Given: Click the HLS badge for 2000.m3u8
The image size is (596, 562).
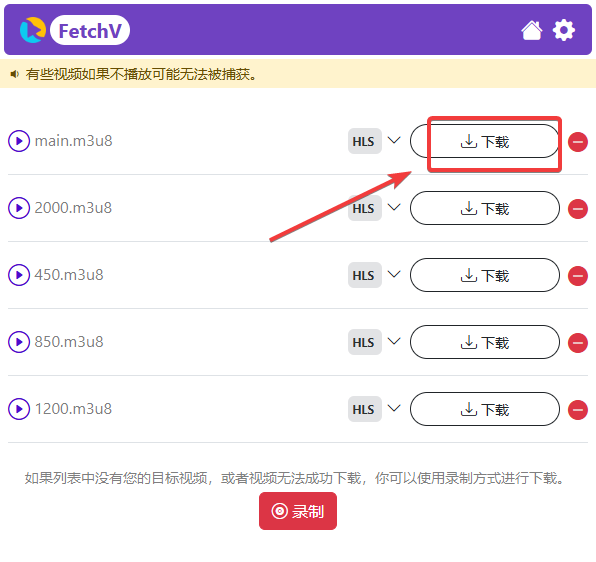Looking at the screenshot, I should (x=365, y=208).
